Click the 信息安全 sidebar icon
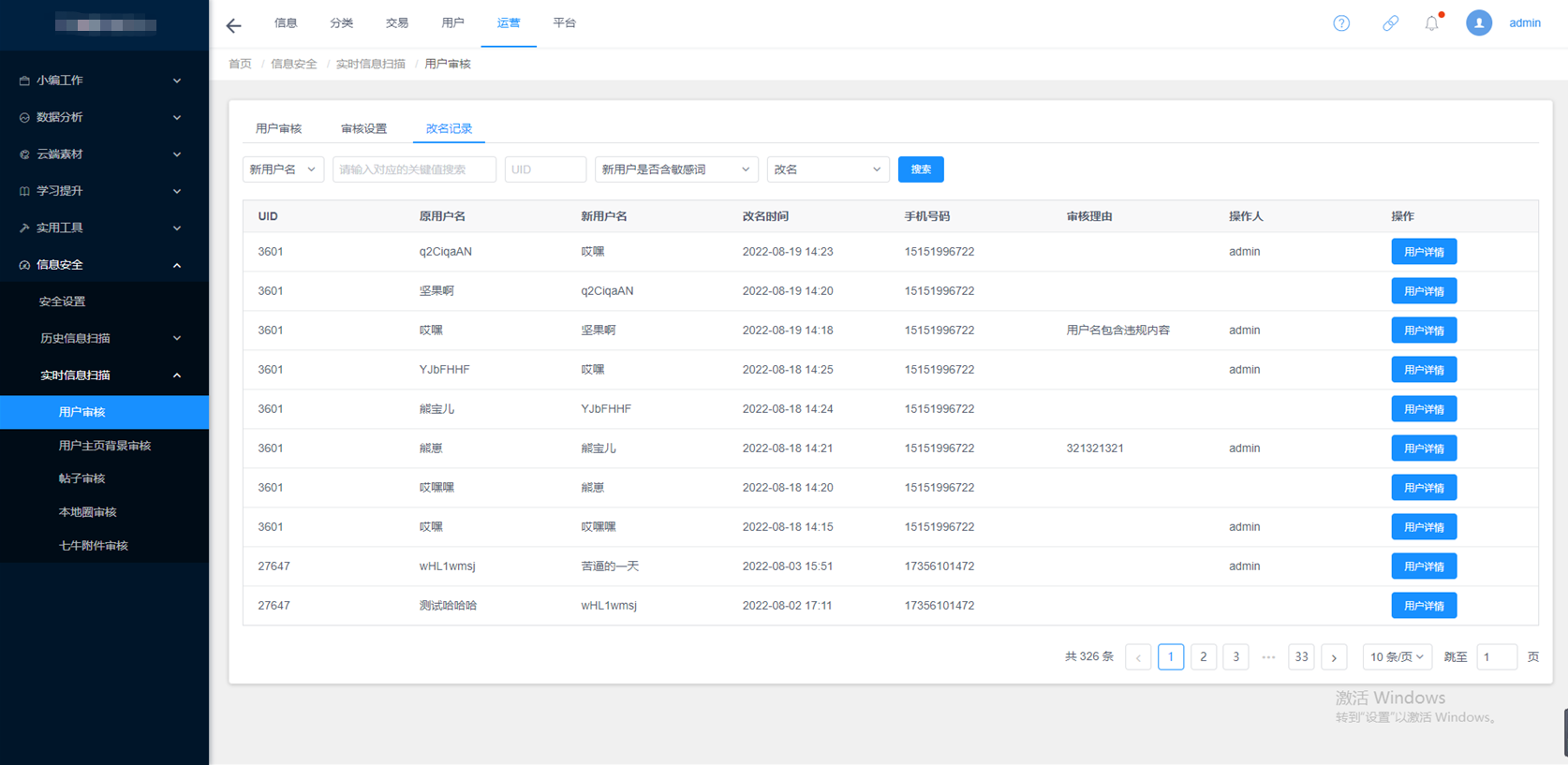1568x765 pixels. click(24, 265)
